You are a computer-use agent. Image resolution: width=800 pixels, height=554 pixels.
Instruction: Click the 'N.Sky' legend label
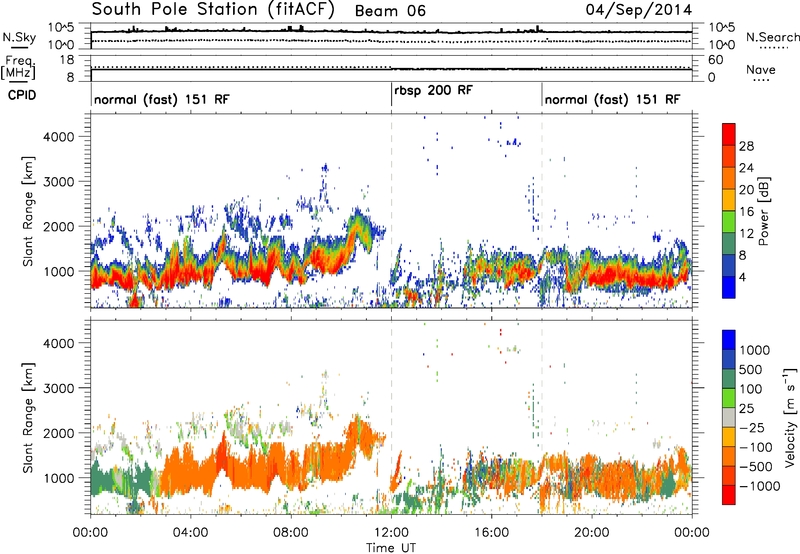point(19,37)
